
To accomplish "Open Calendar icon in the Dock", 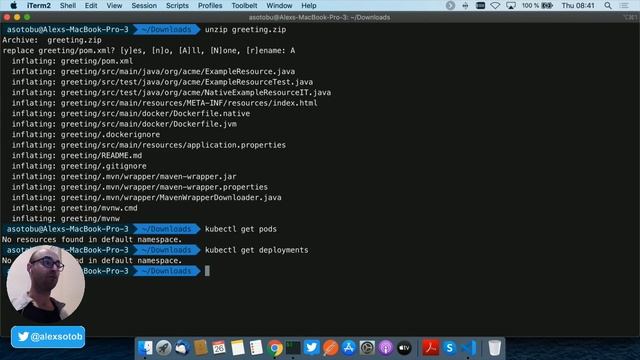I will pyautogui.click(x=219, y=348).
